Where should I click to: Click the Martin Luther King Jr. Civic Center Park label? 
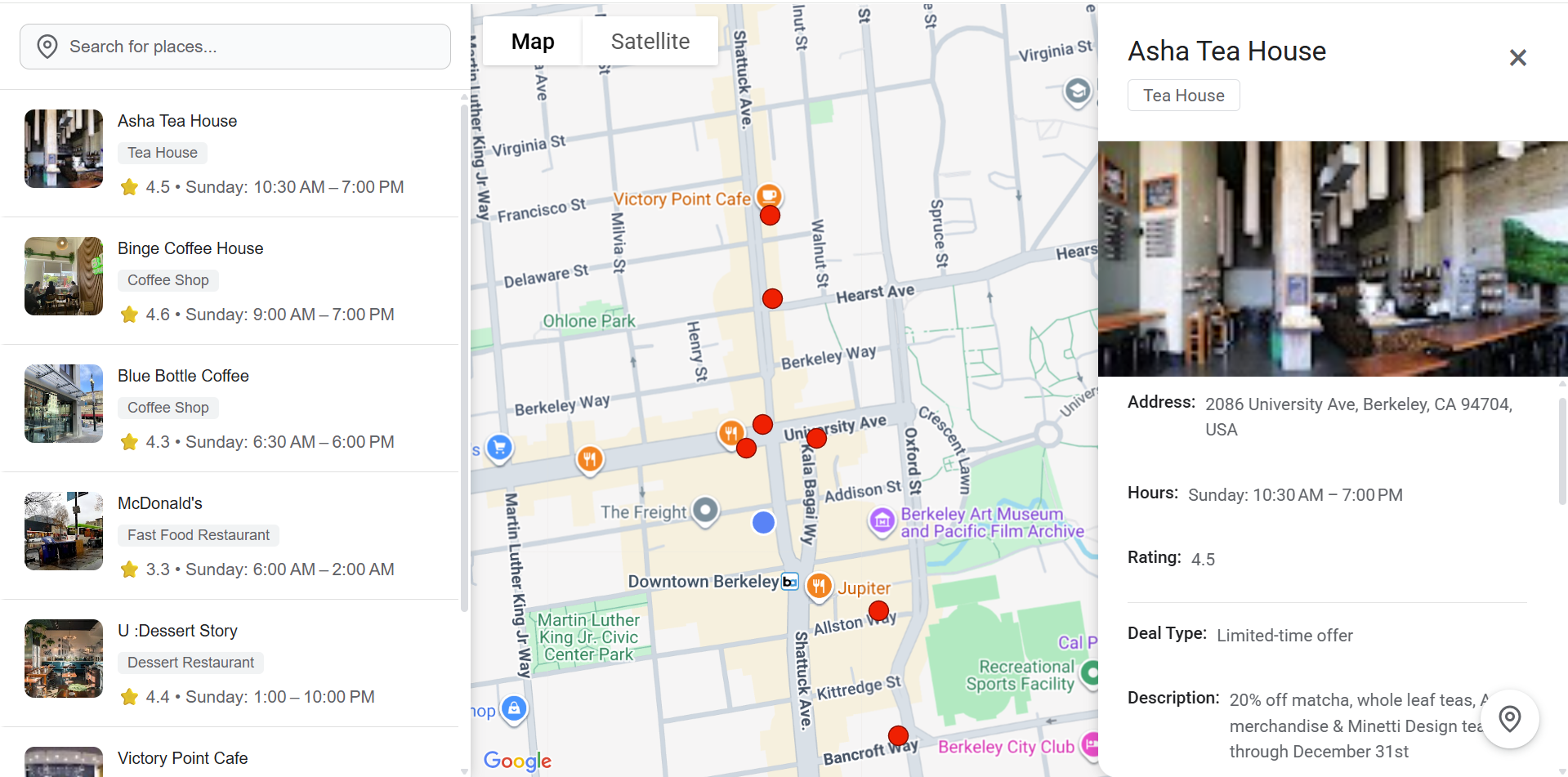coord(588,637)
